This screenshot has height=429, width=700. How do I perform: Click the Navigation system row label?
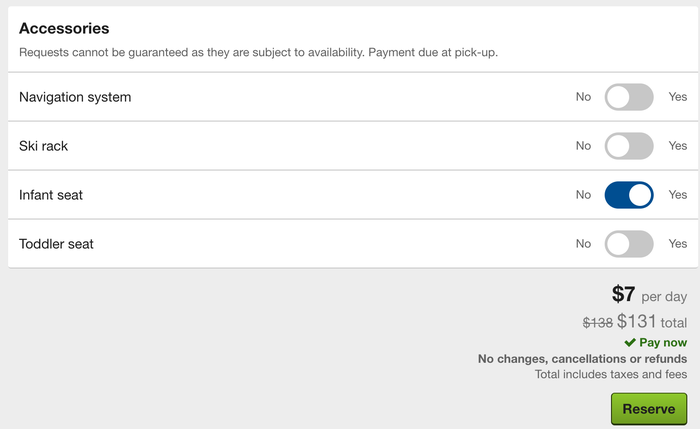pyautogui.click(x=75, y=97)
